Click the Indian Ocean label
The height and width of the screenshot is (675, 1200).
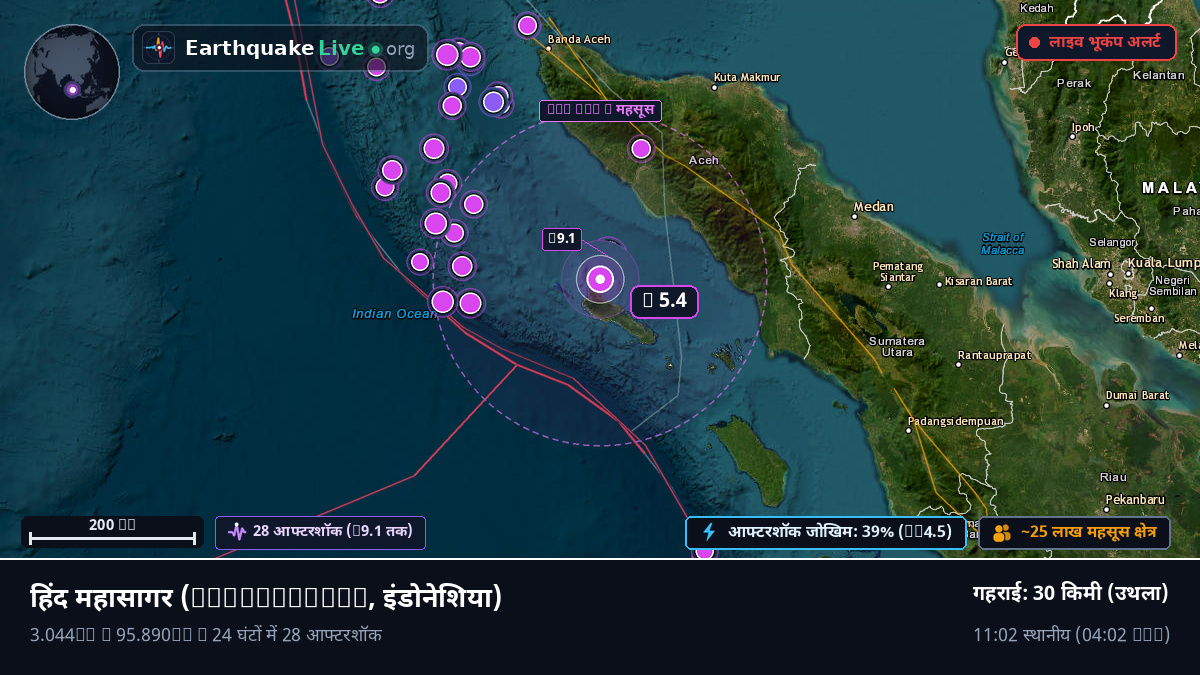(x=394, y=314)
